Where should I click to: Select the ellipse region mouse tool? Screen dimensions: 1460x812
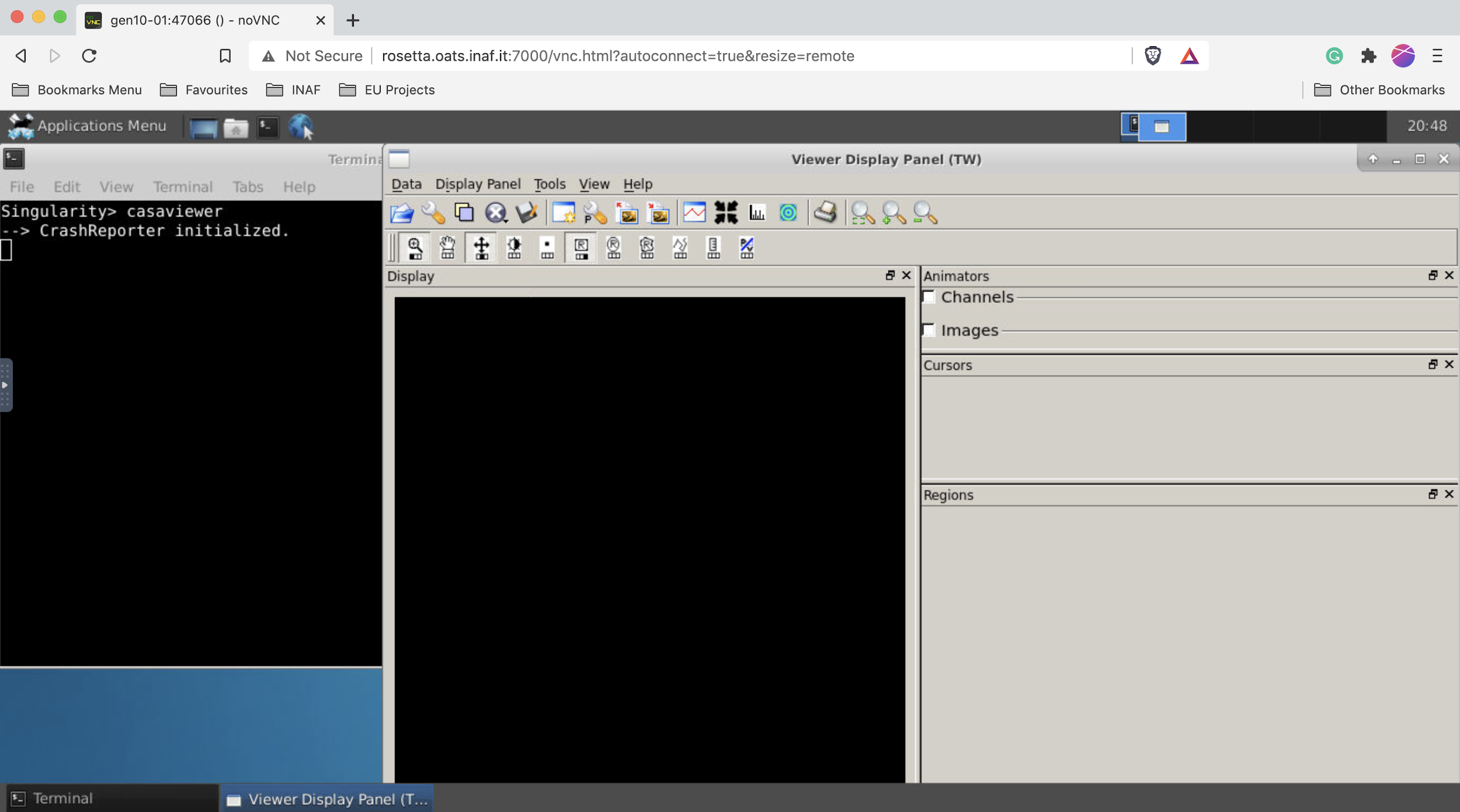pos(614,248)
